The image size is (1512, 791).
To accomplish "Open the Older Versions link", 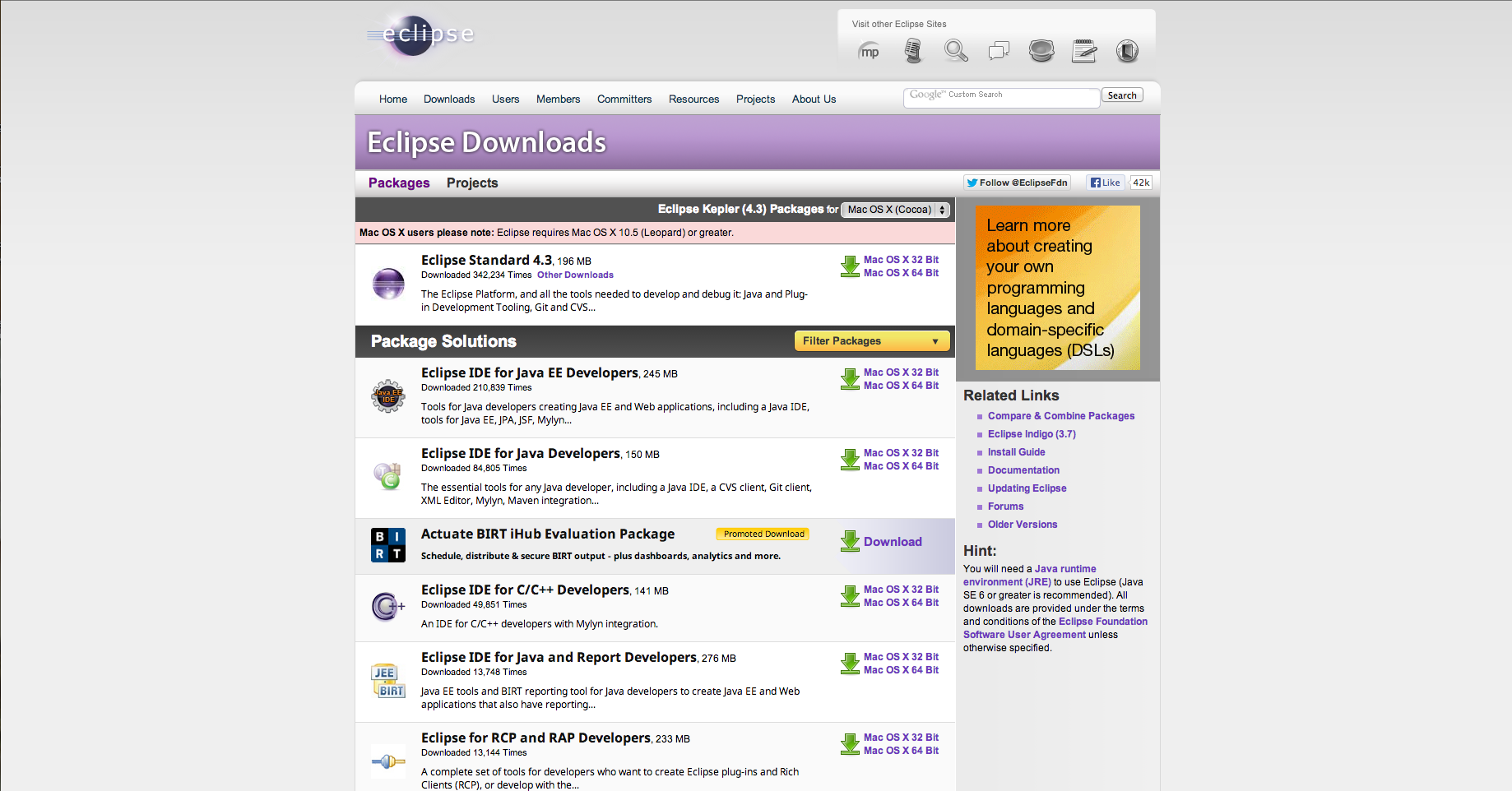I will click(x=1023, y=525).
